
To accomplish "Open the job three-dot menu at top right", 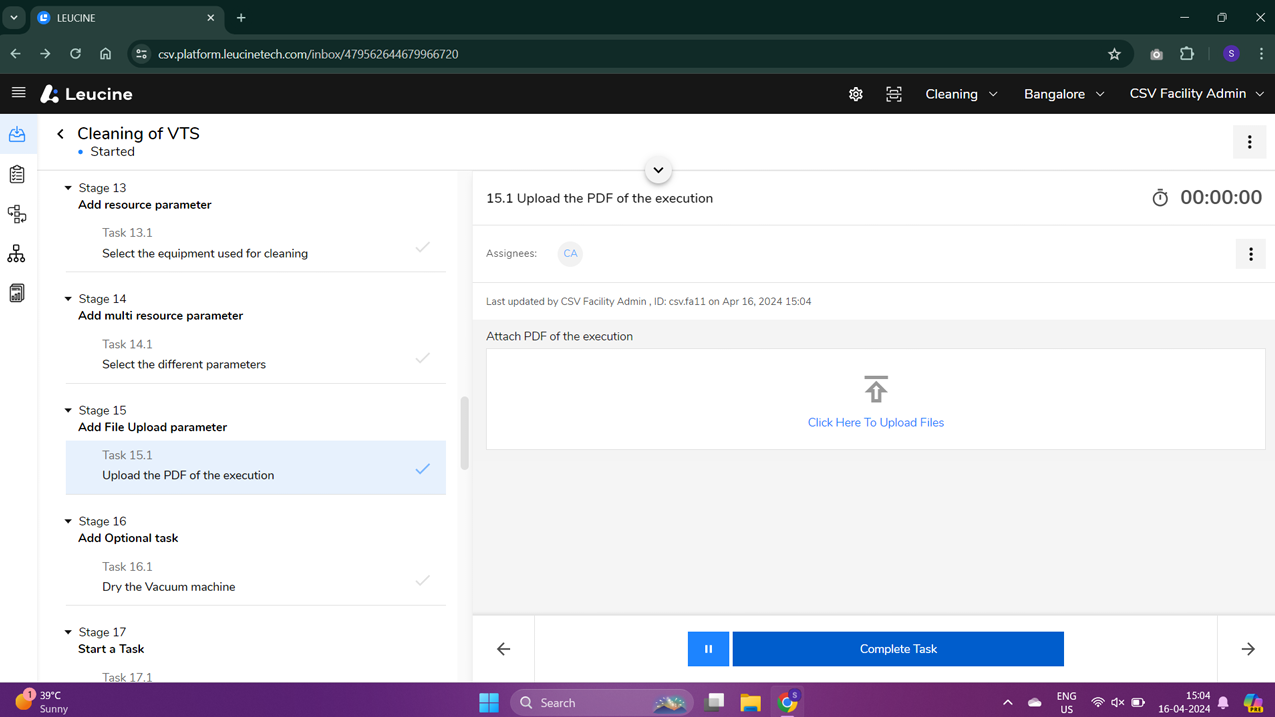I will coord(1249,142).
